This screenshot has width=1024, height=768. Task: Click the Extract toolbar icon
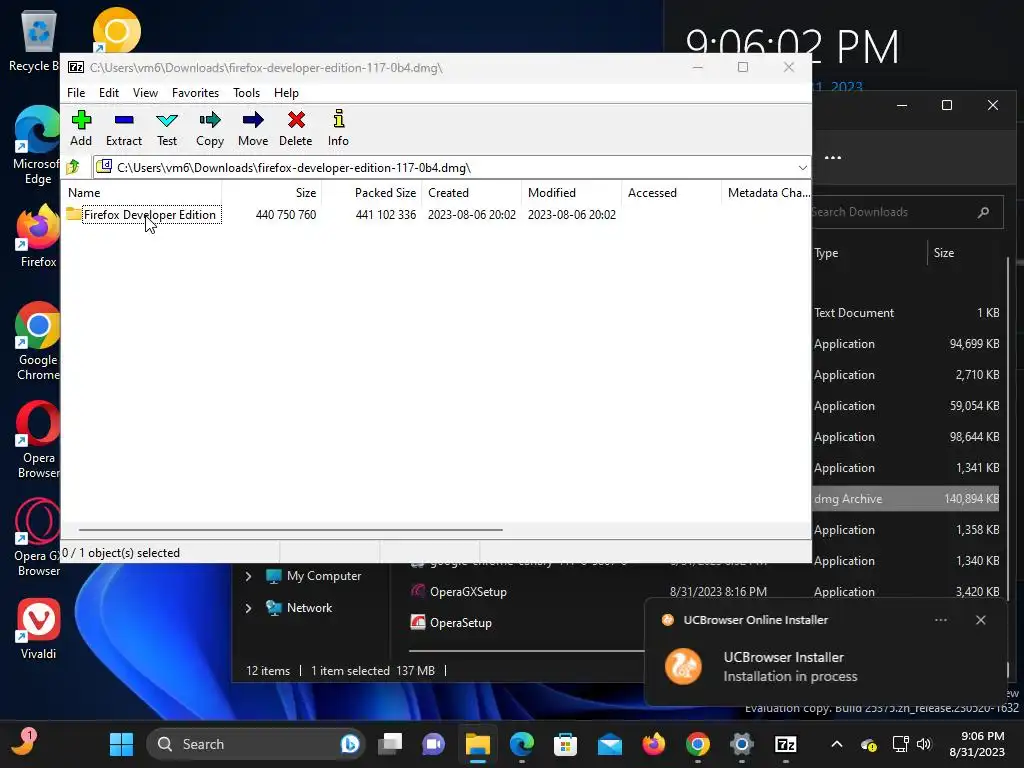pos(123,128)
